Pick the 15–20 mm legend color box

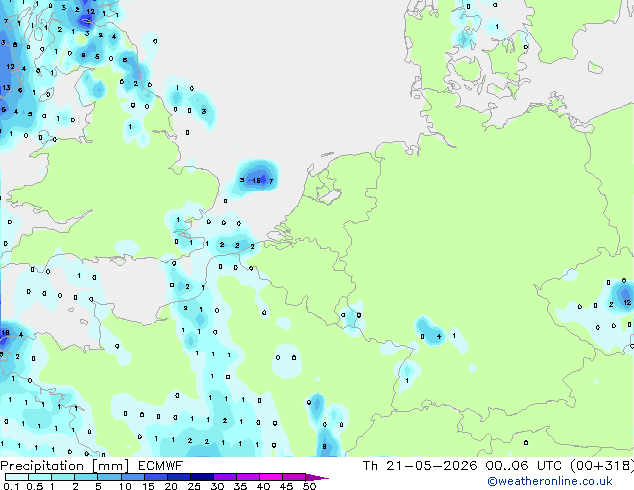point(155,477)
